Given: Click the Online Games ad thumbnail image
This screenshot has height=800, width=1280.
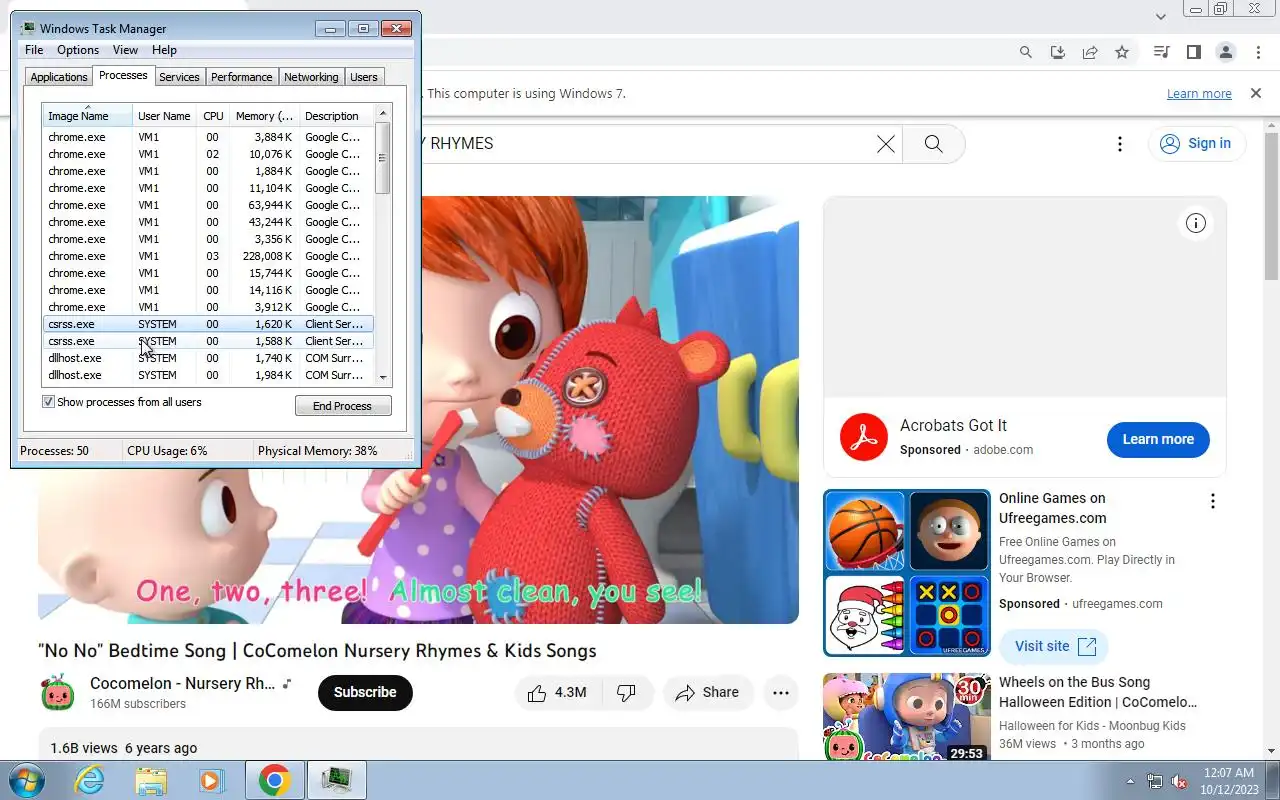Looking at the screenshot, I should tap(907, 573).
